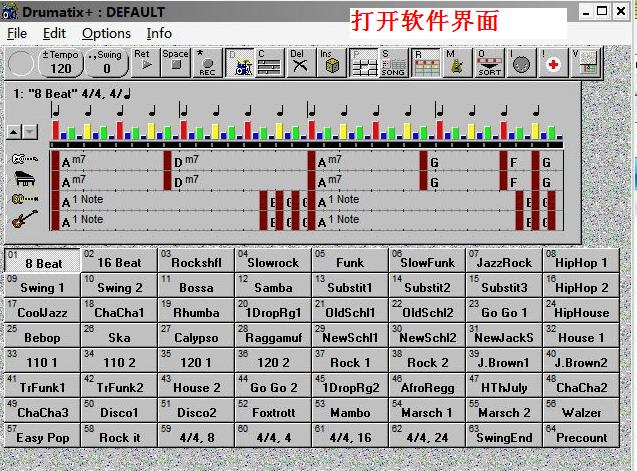Viewport: 637px width, 471px height.
Task: Choose the Foxtrott pattern button
Action: 273,411
